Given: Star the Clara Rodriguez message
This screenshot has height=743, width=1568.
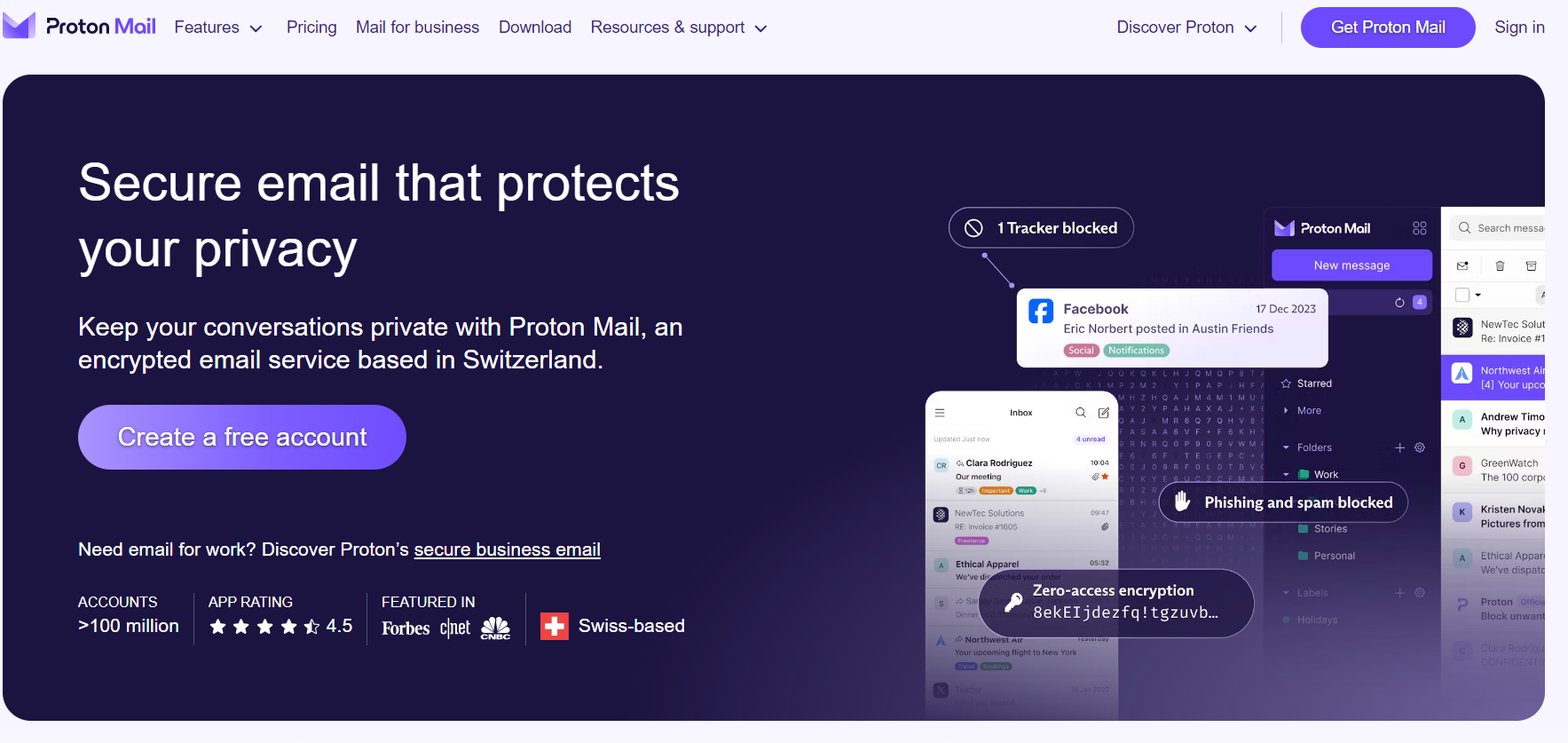Looking at the screenshot, I should (1105, 477).
